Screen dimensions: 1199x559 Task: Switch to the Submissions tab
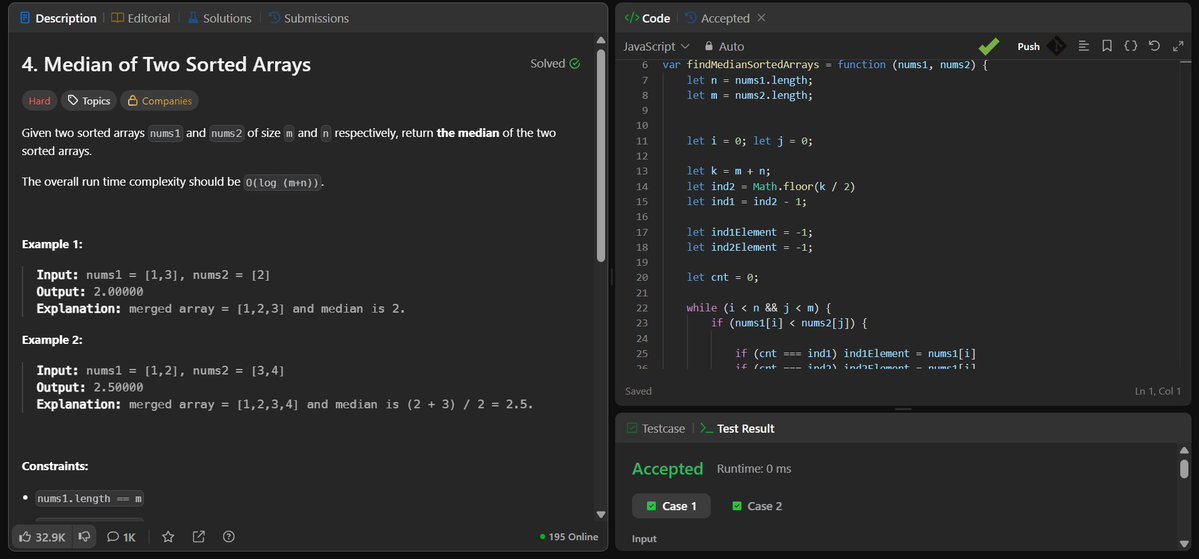click(308, 18)
